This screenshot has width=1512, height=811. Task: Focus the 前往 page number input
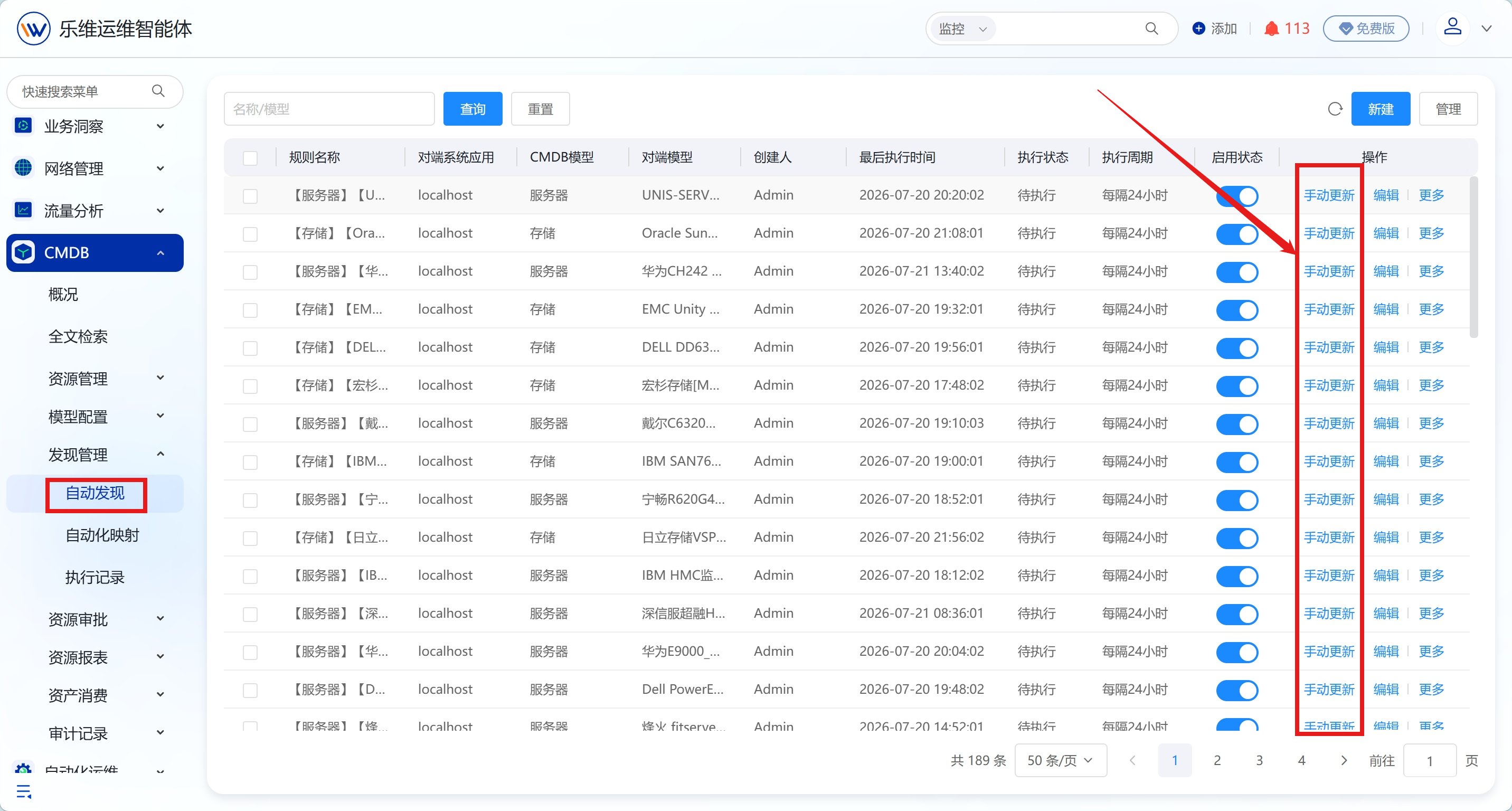coord(1429,760)
